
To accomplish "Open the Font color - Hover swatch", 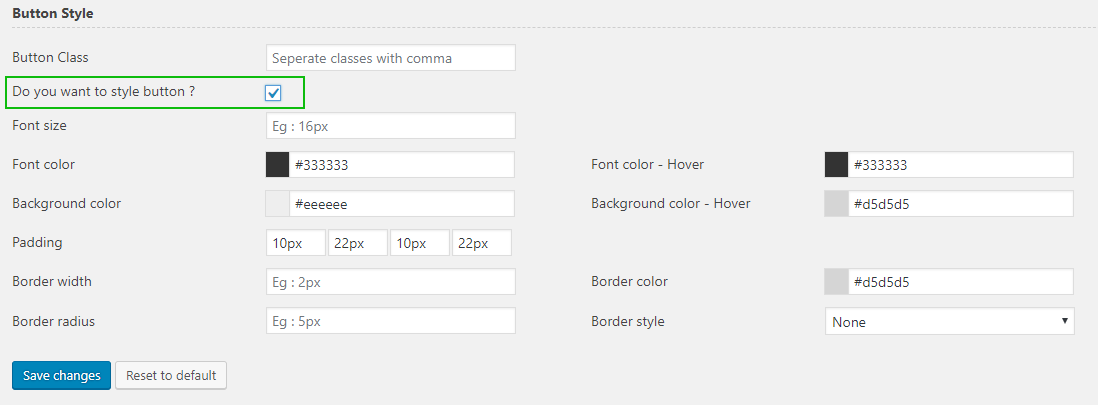I will pyautogui.click(x=837, y=165).
